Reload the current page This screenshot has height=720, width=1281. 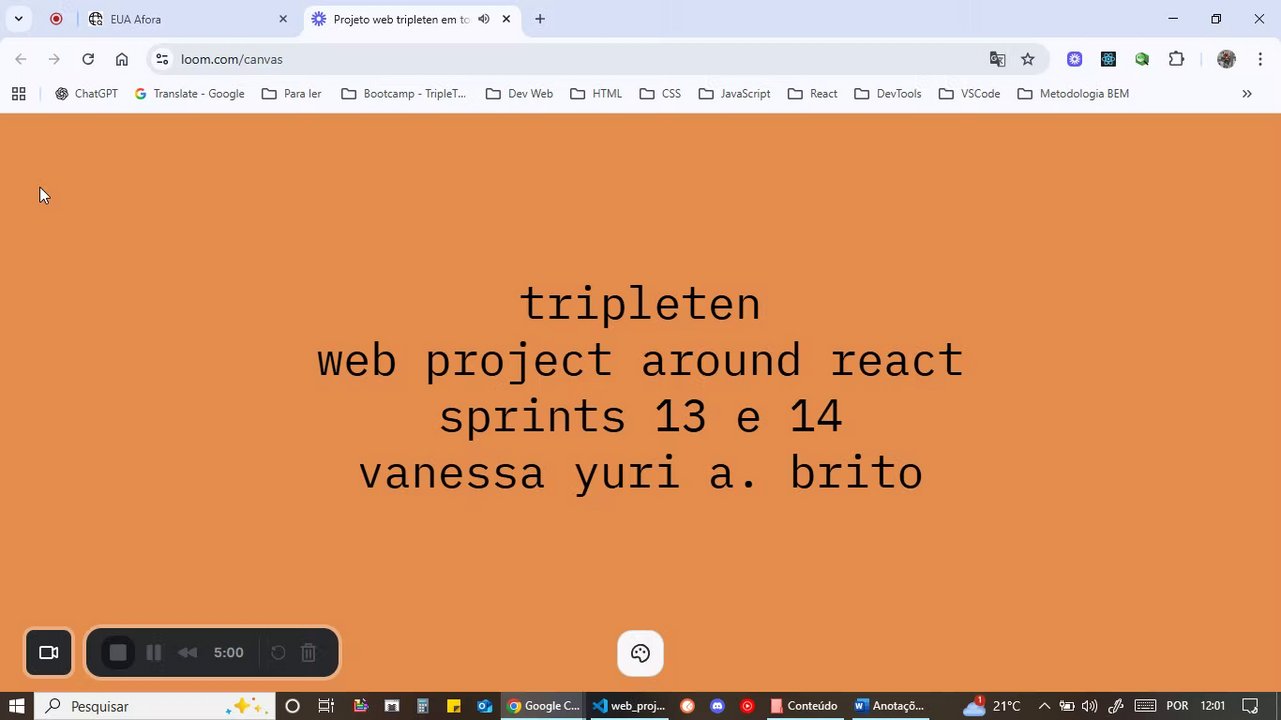pos(88,59)
